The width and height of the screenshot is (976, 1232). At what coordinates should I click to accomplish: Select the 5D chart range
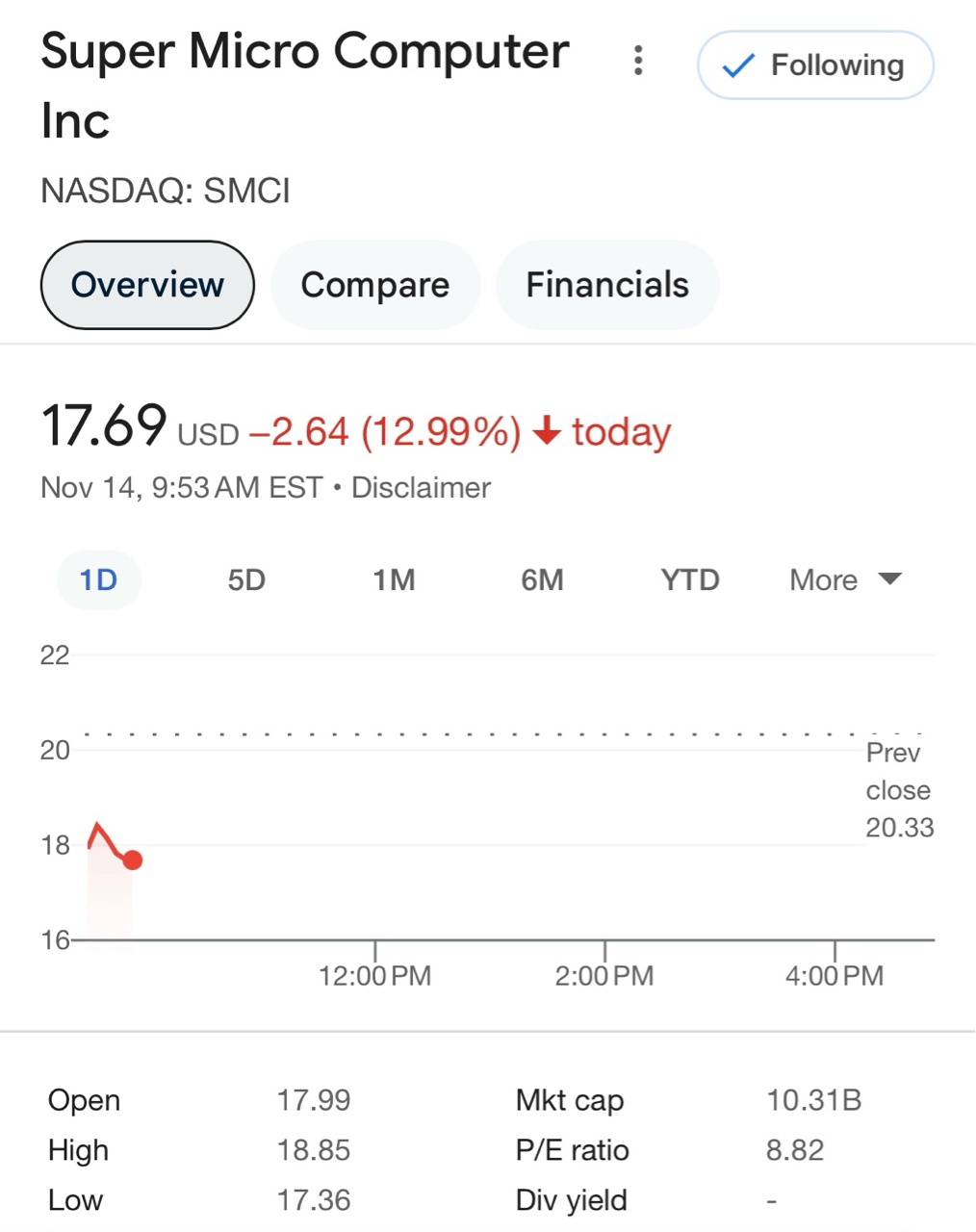pos(246,580)
